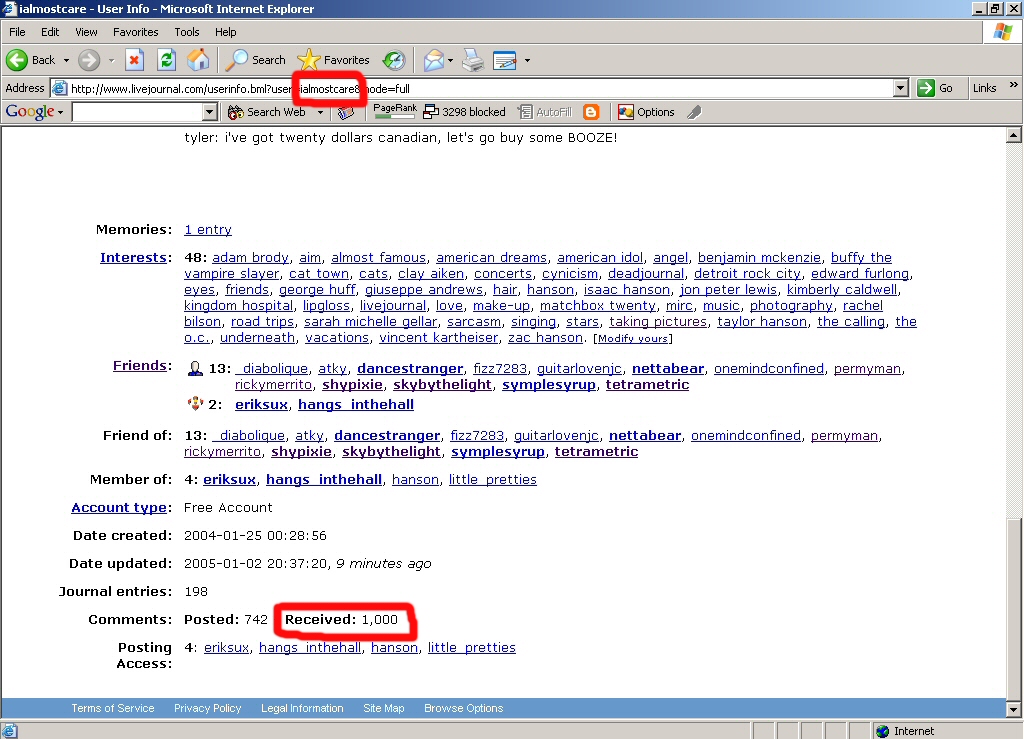Click the page icon in address bar
The width and height of the screenshot is (1024, 739).
click(x=59, y=88)
